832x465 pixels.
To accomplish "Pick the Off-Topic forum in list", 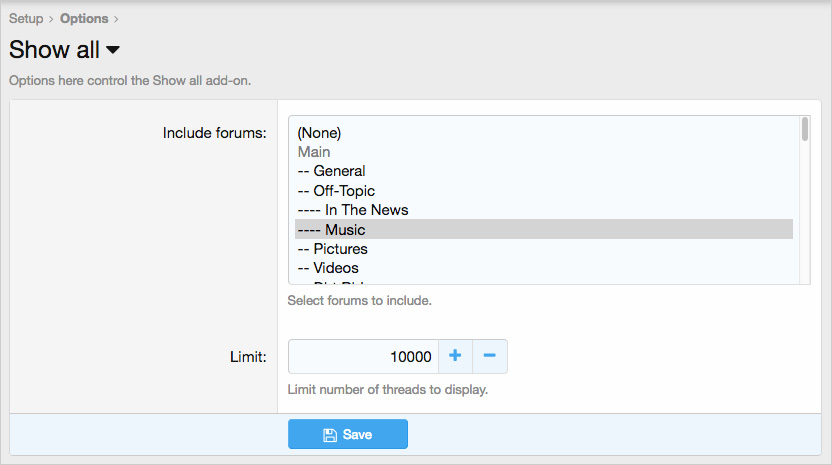I will [336, 190].
